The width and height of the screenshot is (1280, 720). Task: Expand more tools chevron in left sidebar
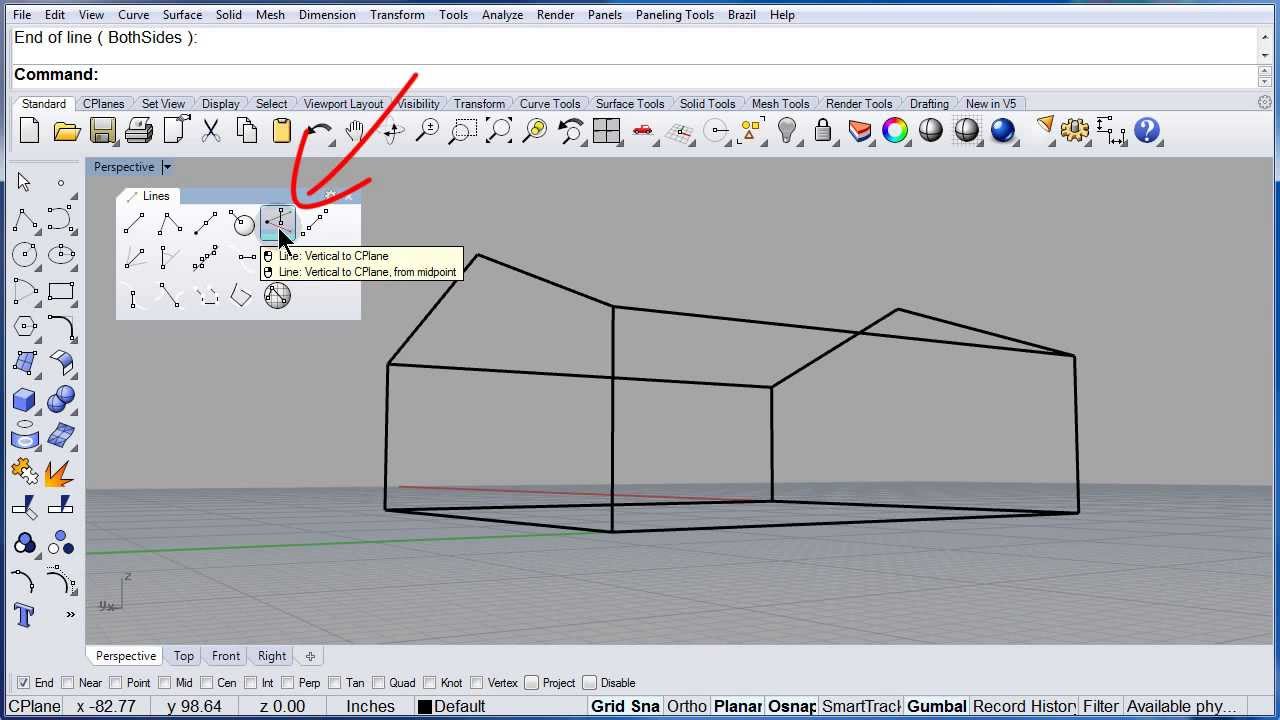coord(70,614)
